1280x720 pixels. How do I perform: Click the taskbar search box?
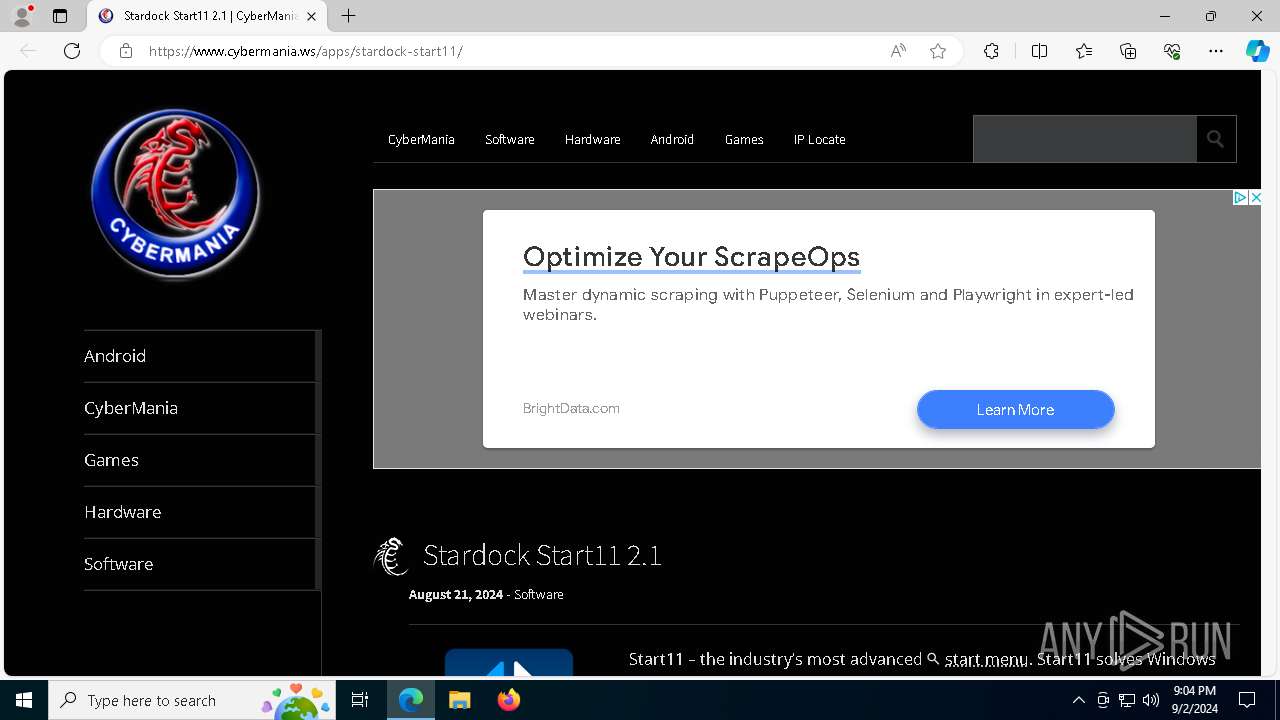(x=192, y=700)
